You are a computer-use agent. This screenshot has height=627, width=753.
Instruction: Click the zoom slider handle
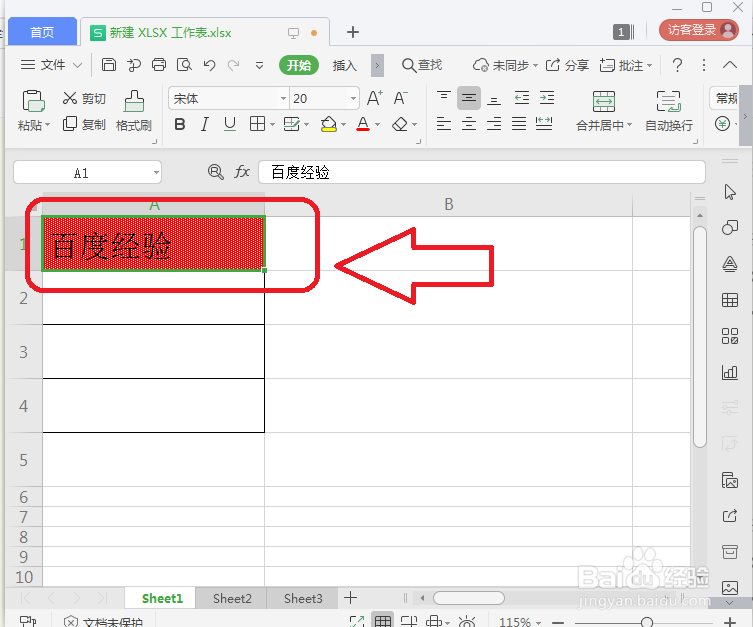tap(646, 622)
